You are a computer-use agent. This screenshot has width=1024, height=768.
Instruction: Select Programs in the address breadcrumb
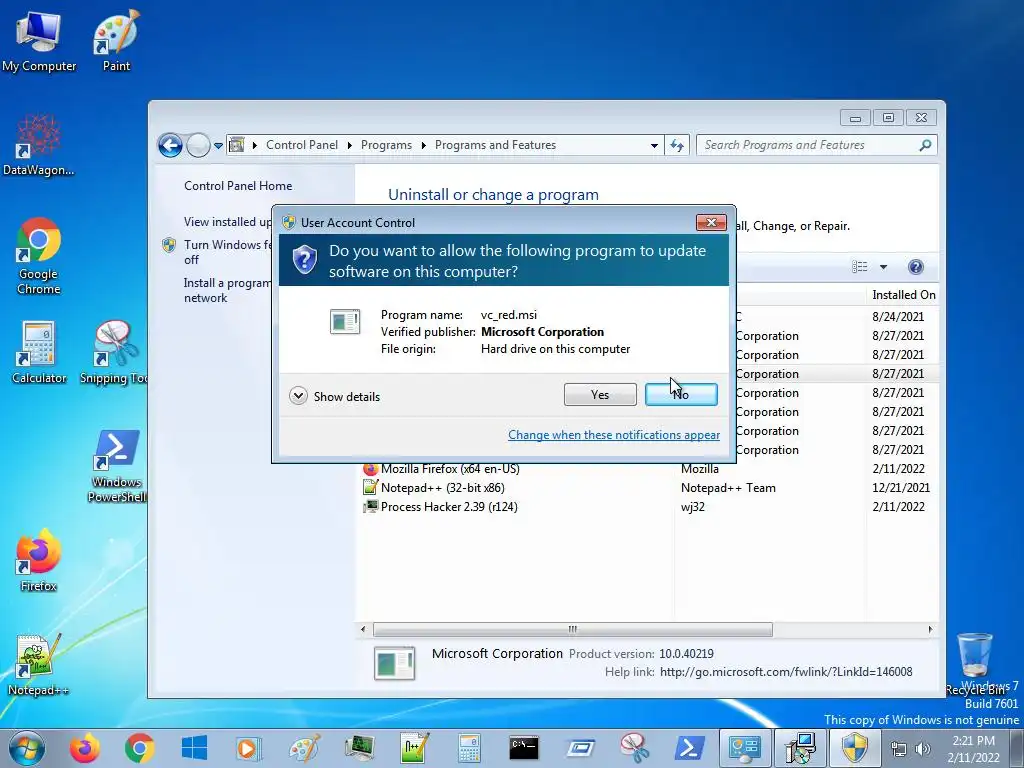(386, 145)
